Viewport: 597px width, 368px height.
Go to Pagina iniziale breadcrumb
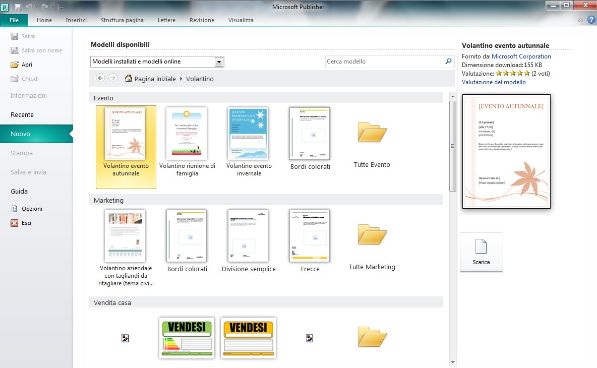pyautogui.click(x=155, y=79)
